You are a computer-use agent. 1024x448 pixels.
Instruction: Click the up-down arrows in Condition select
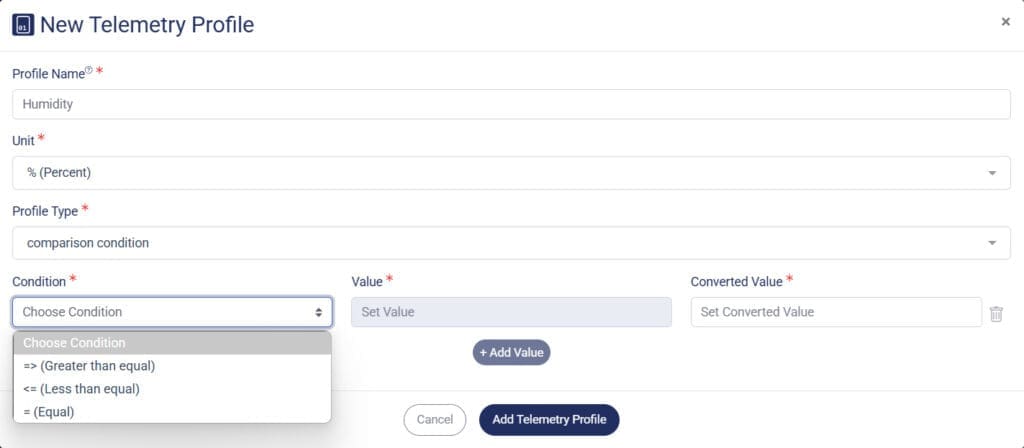point(319,312)
